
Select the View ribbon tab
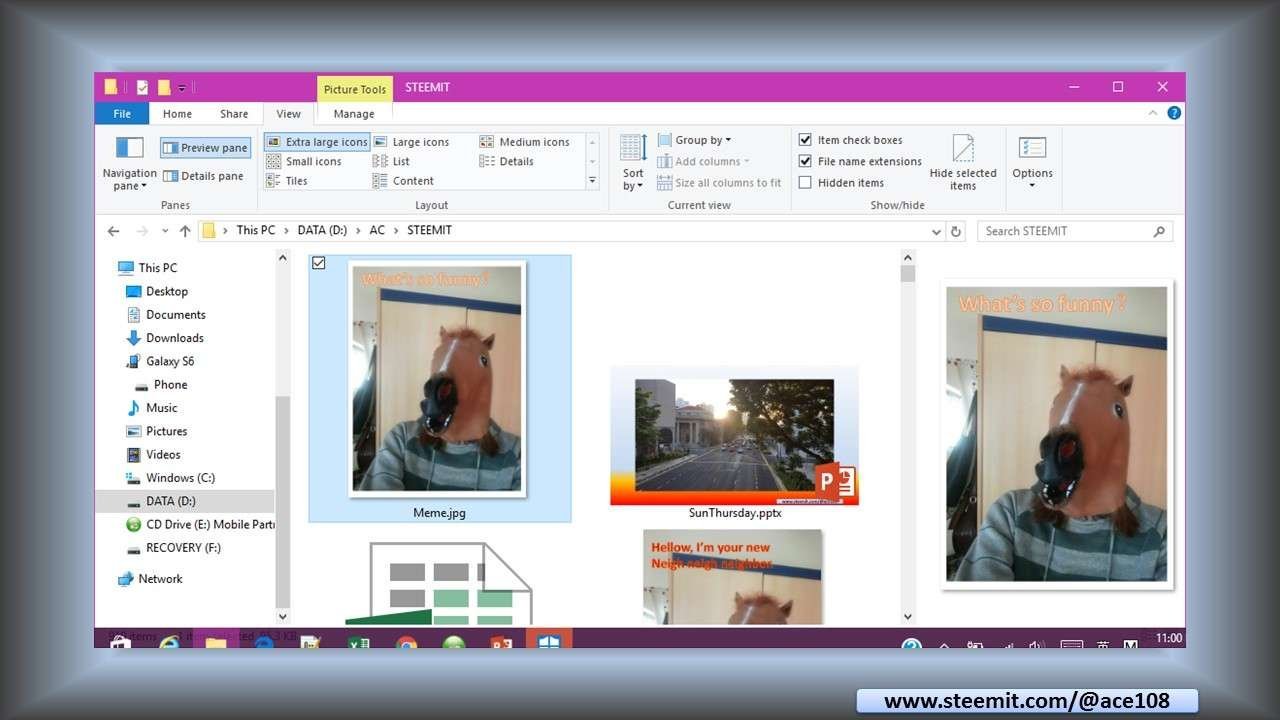pos(289,114)
